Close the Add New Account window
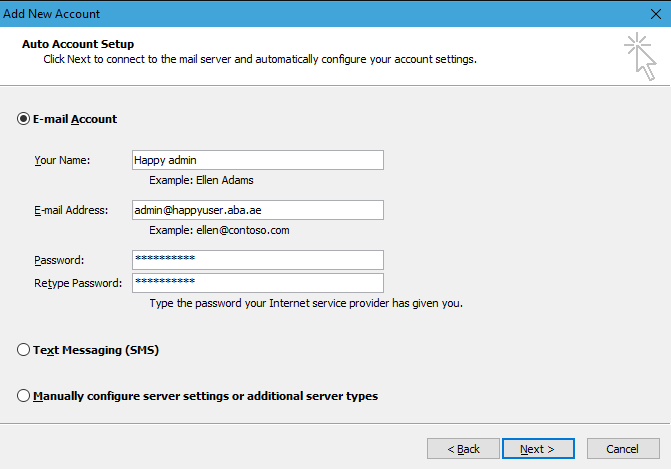The height and width of the screenshot is (469, 671). [x=656, y=14]
